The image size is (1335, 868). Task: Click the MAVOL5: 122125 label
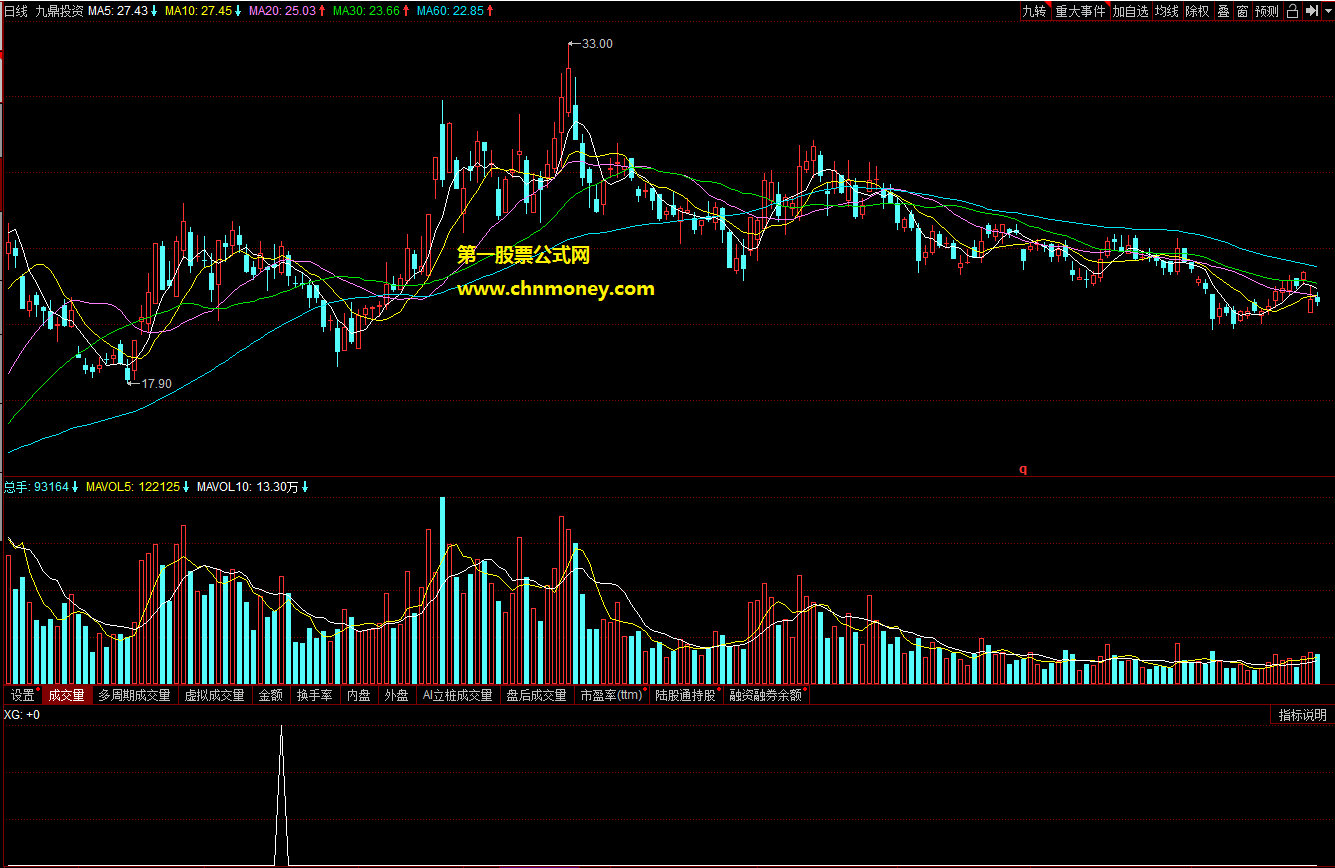pyautogui.click(x=138, y=487)
